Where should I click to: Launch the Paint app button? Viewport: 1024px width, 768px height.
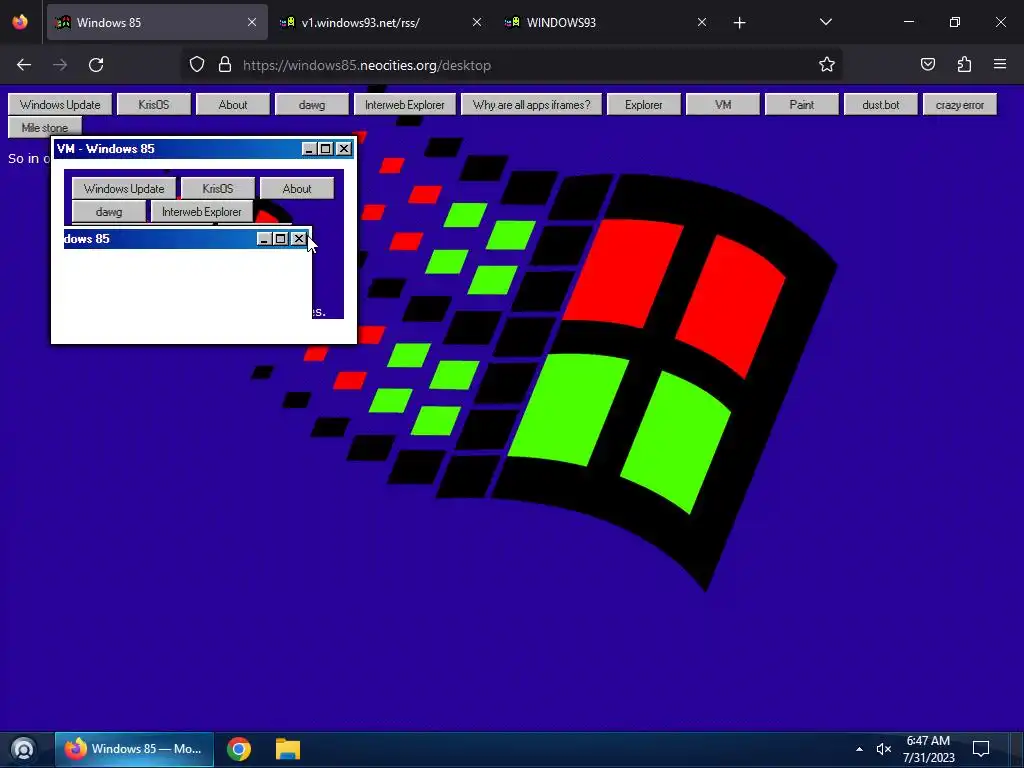[x=801, y=104]
